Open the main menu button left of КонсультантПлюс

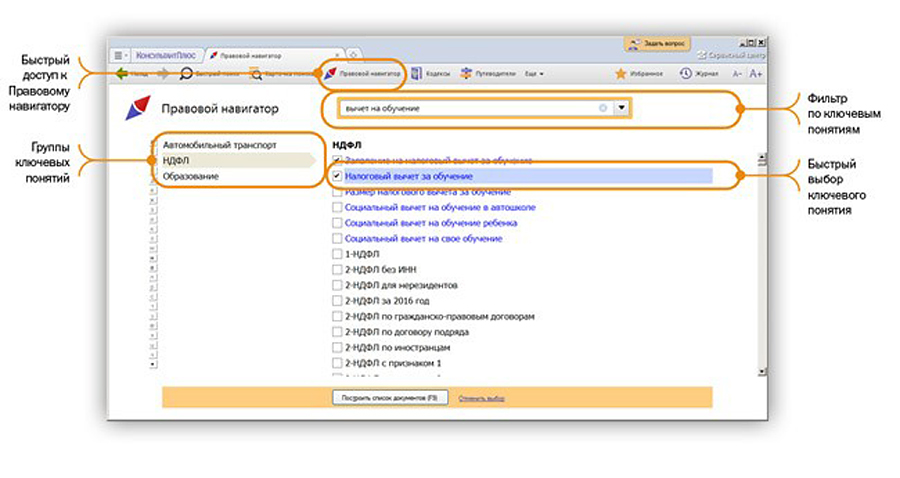point(120,54)
